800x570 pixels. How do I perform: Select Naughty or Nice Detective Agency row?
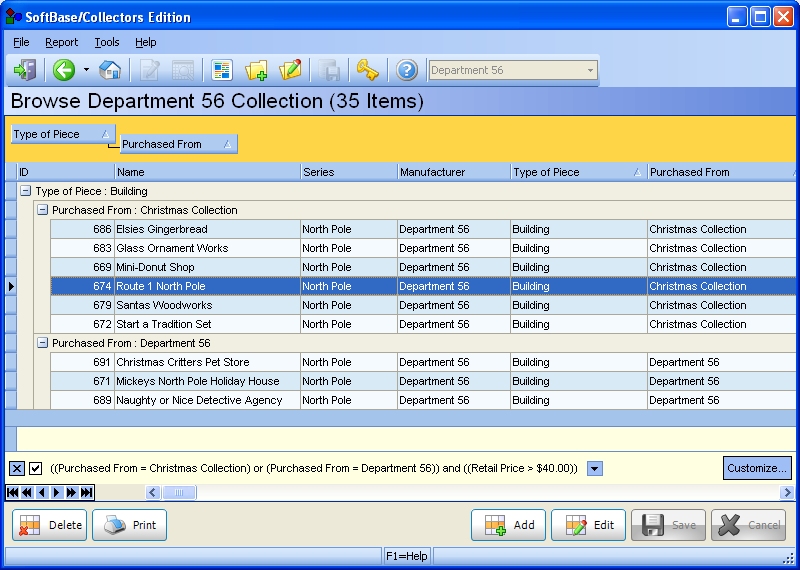[x=423, y=400]
